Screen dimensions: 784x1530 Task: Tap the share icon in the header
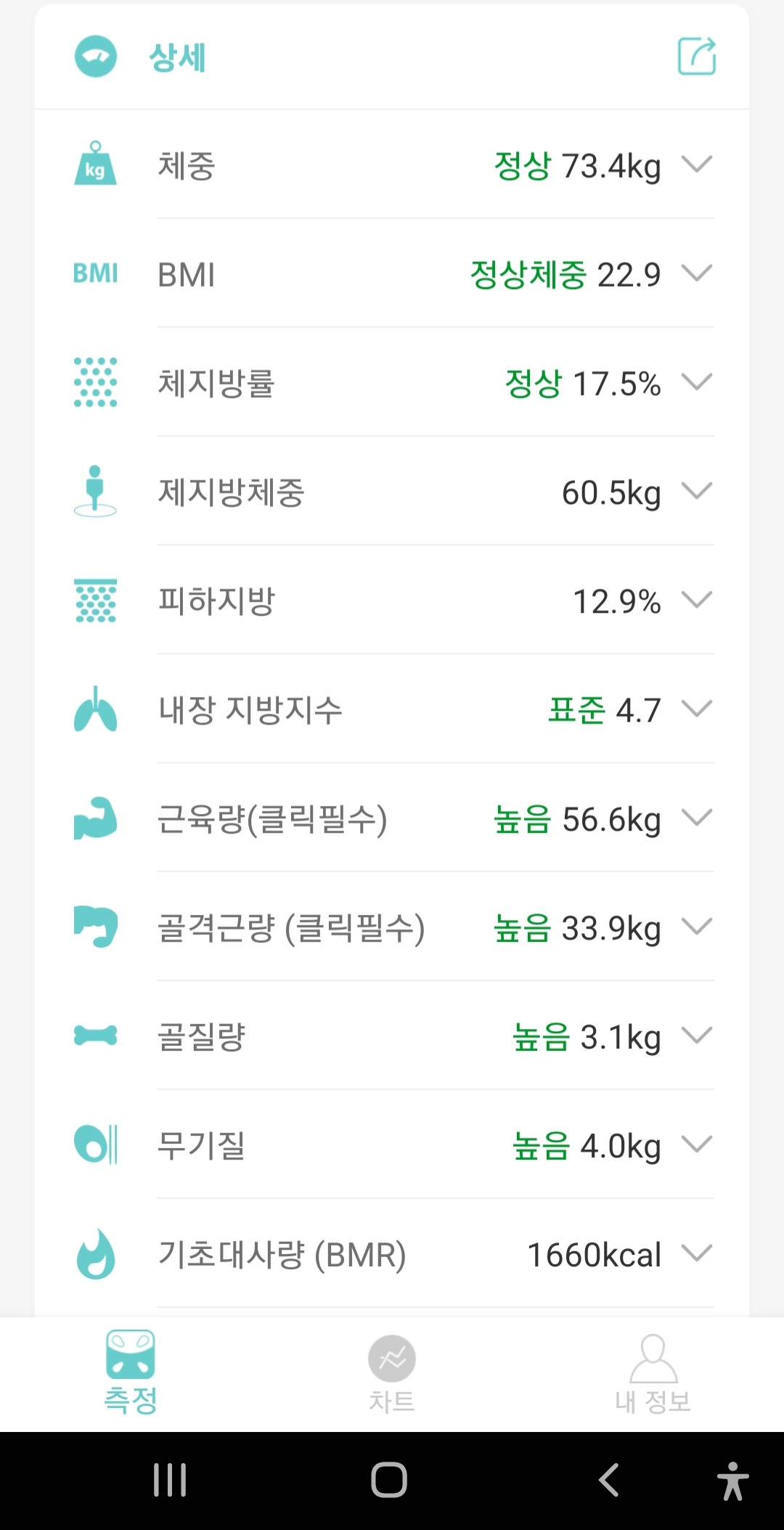[697, 56]
